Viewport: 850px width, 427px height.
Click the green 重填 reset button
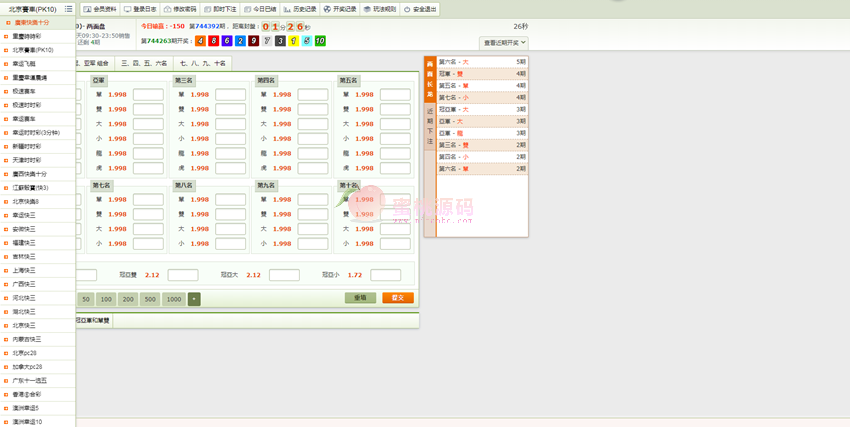pos(360,298)
